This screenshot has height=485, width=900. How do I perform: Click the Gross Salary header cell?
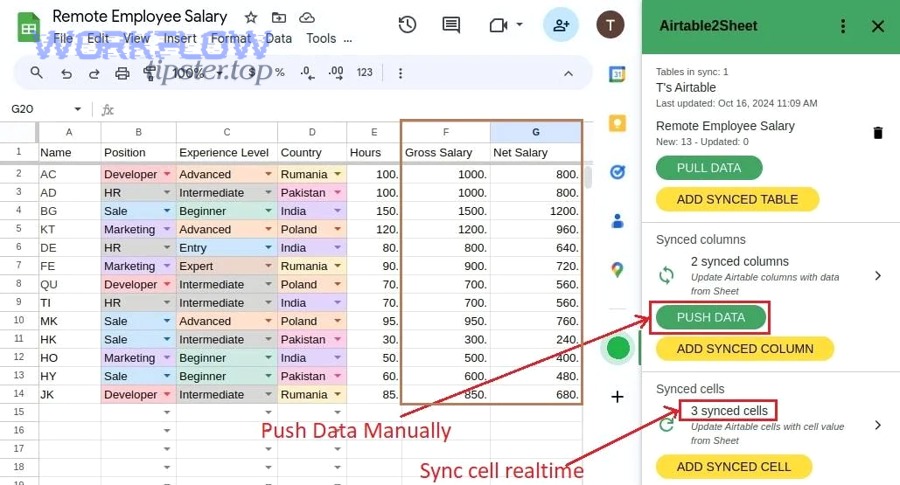(x=446, y=153)
